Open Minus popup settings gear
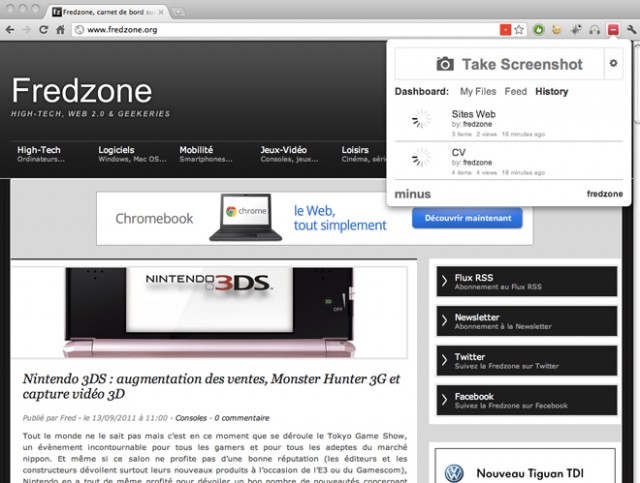The image size is (640, 483). (613, 63)
